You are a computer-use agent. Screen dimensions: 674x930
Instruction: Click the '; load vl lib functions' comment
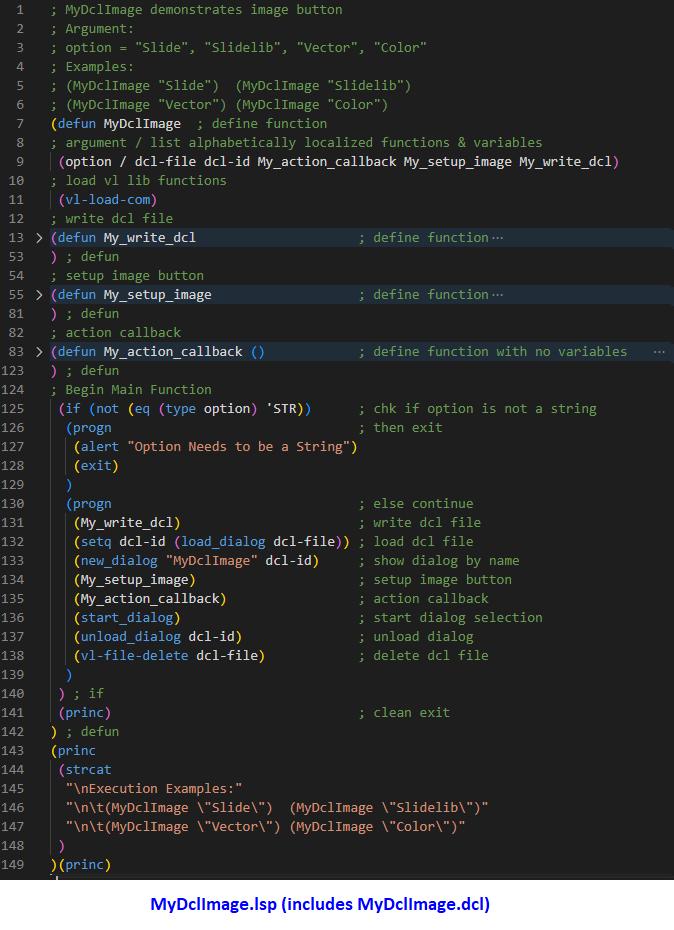pyautogui.click(x=138, y=181)
